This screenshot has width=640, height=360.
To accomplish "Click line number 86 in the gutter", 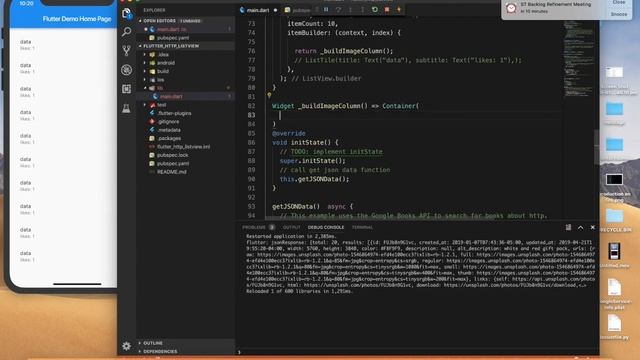I will pos(251,142).
